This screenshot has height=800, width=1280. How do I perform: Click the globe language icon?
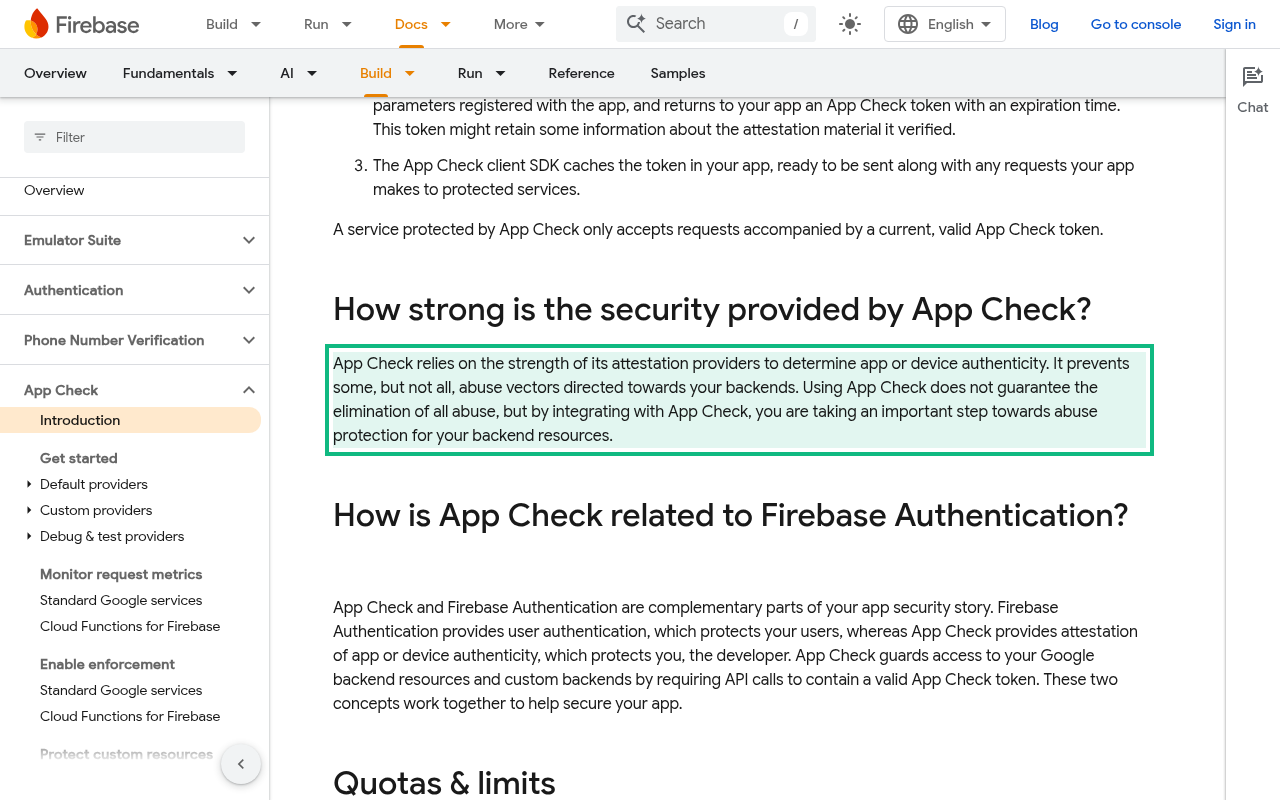tap(908, 24)
